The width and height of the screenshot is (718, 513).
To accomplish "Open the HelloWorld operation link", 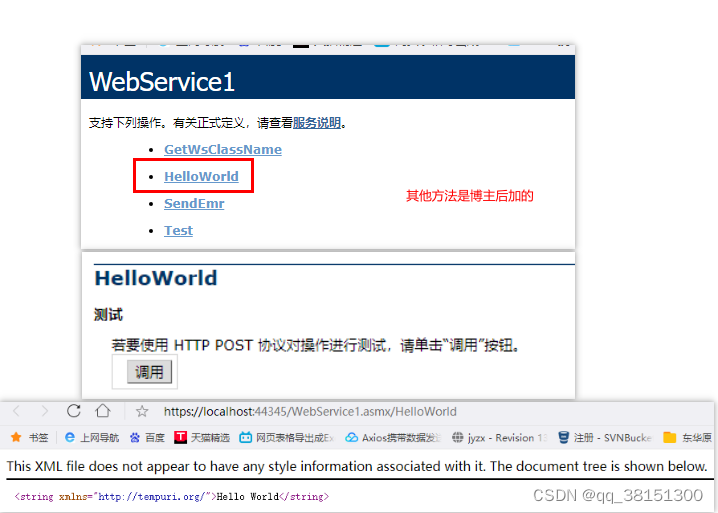I will [x=201, y=176].
